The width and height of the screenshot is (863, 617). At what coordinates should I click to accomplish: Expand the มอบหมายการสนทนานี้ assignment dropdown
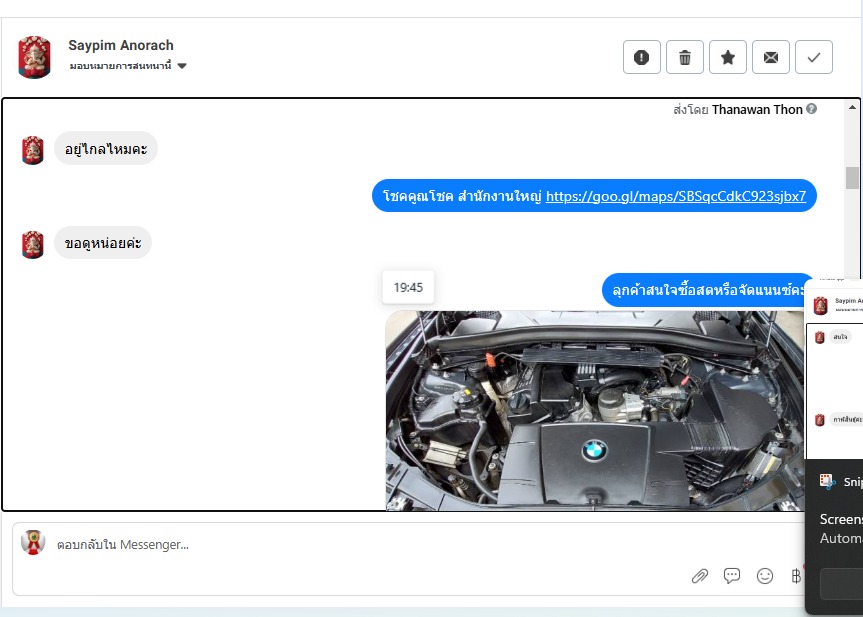pyautogui.click(x=128, y=66)
